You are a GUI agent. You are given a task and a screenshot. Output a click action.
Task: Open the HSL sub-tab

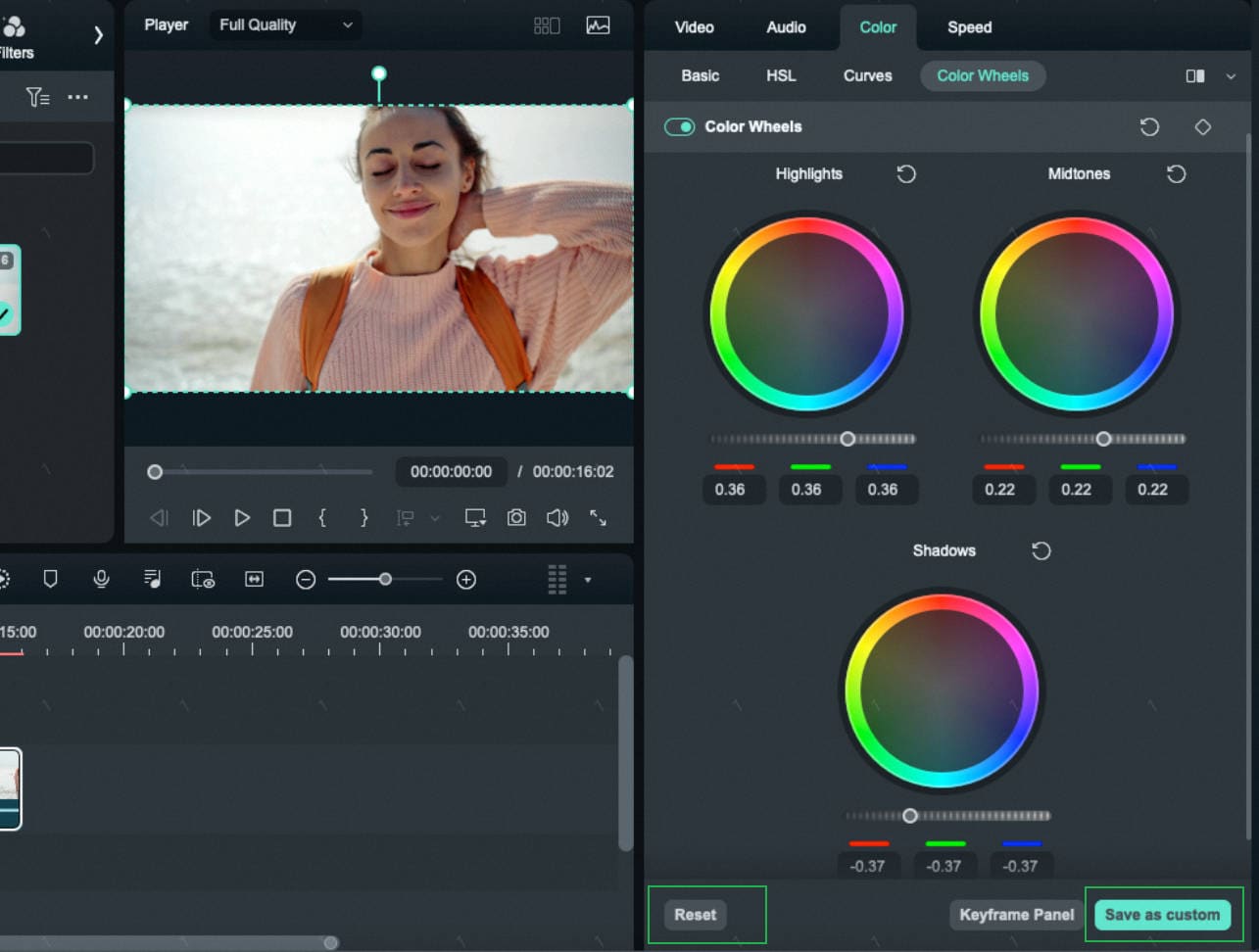point(781,75)
